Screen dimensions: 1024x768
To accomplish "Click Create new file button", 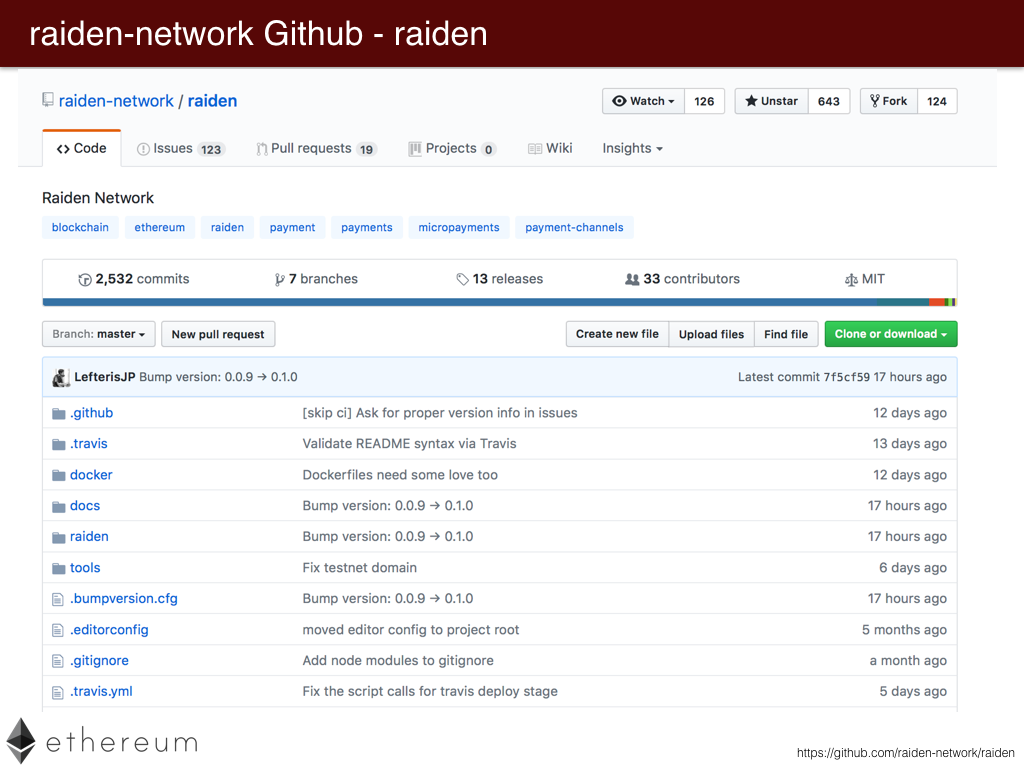I will [617, 334].
